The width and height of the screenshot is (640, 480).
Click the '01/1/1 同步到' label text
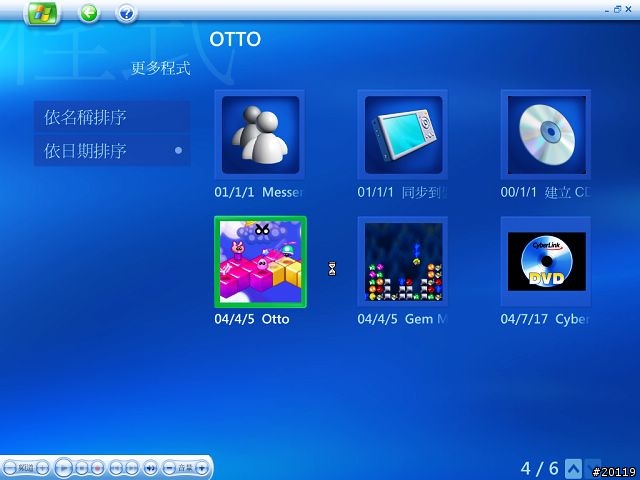(x=402, y=192)
